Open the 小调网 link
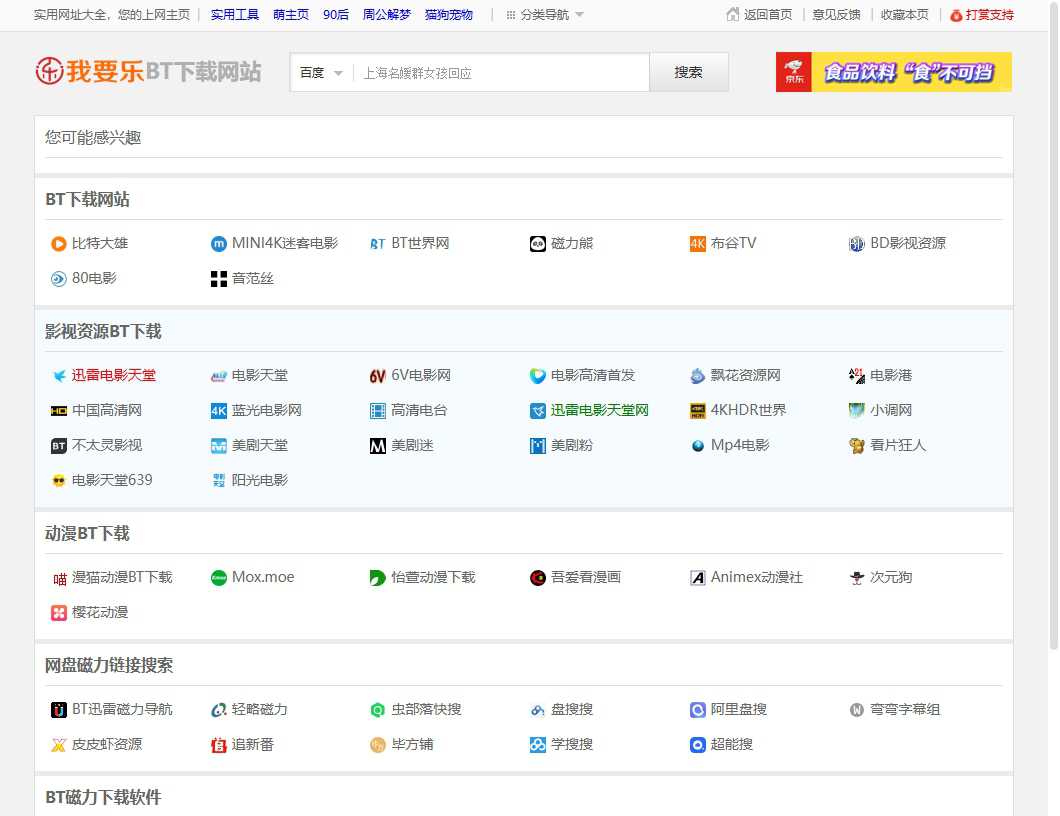The image size is (1060, 816). [891, 410]
